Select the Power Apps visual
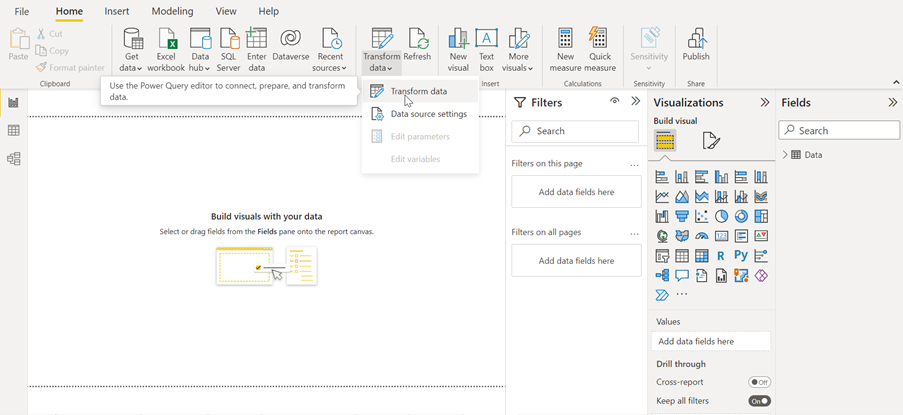This screenshot has height=415, width=903. pyautogui.click(x=761, y=275)
